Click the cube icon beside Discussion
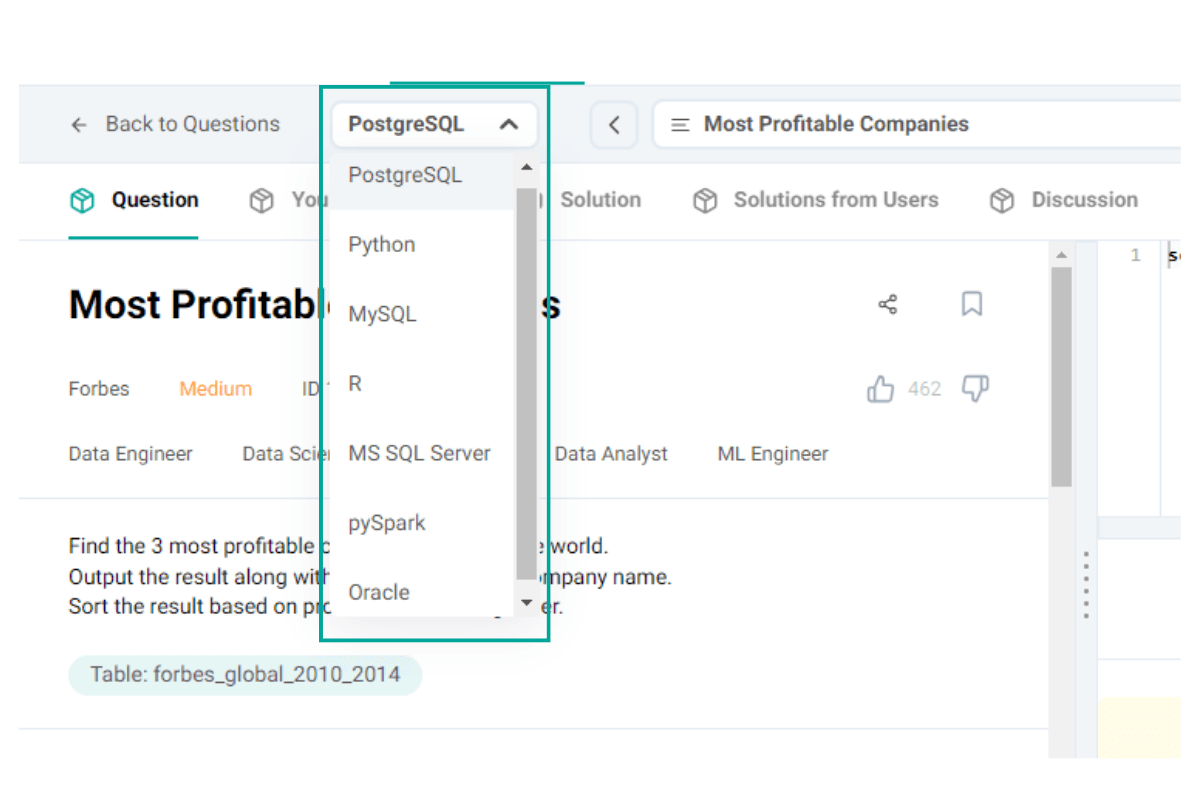This screenshot has height=800, width=1200. tap(1001, 200)
